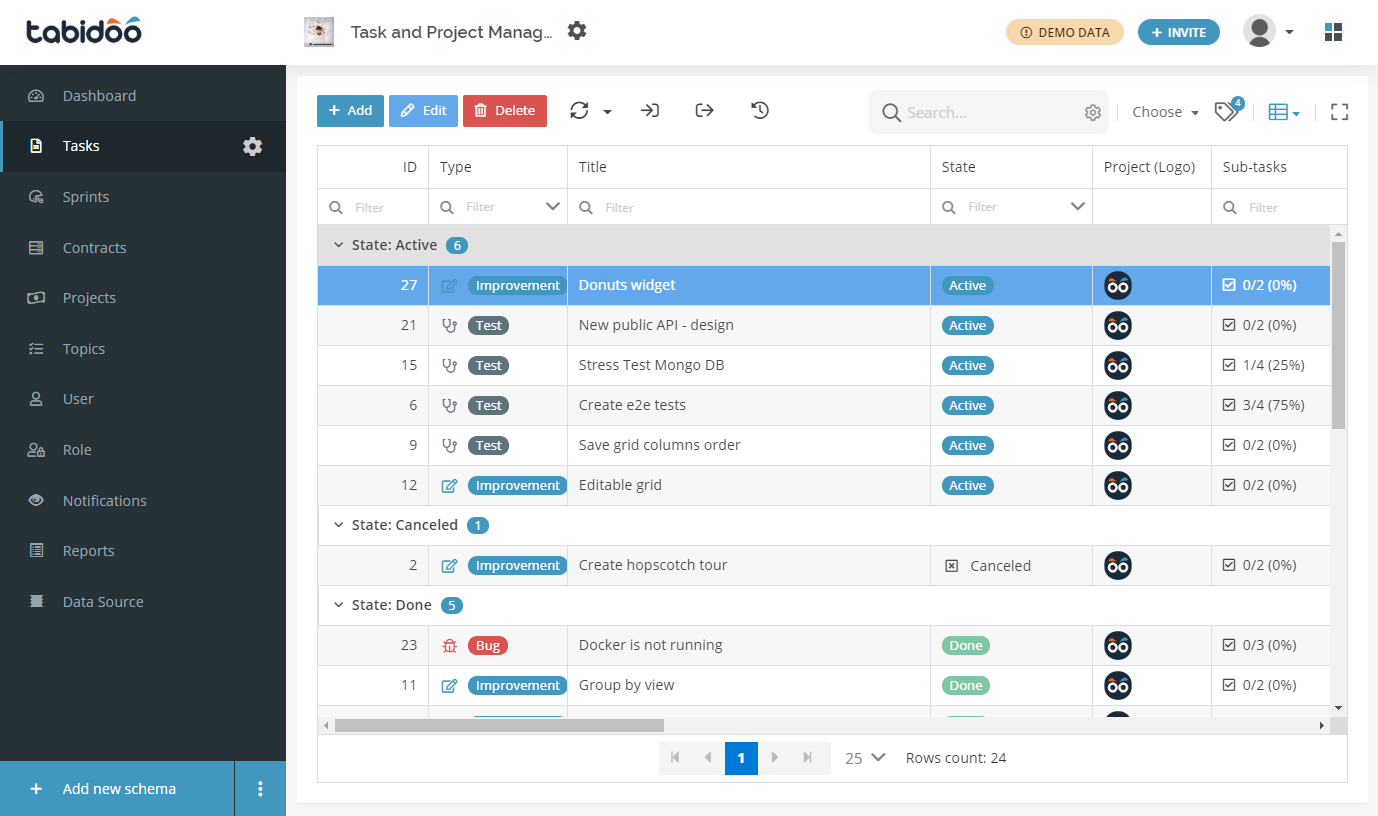The width and height of the screenshot is (1378, 816).
Task: Click sub-tasks checkbox for New public API
Action: tap(1229, 325)
